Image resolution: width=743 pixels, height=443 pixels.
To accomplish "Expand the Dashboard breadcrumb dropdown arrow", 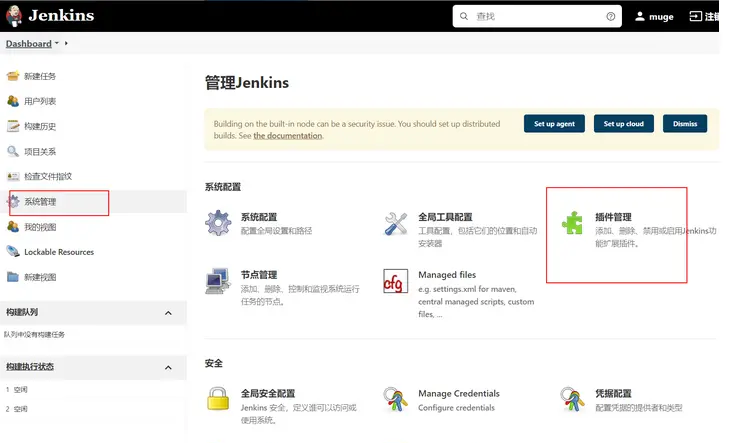I will tap(57, 43).
